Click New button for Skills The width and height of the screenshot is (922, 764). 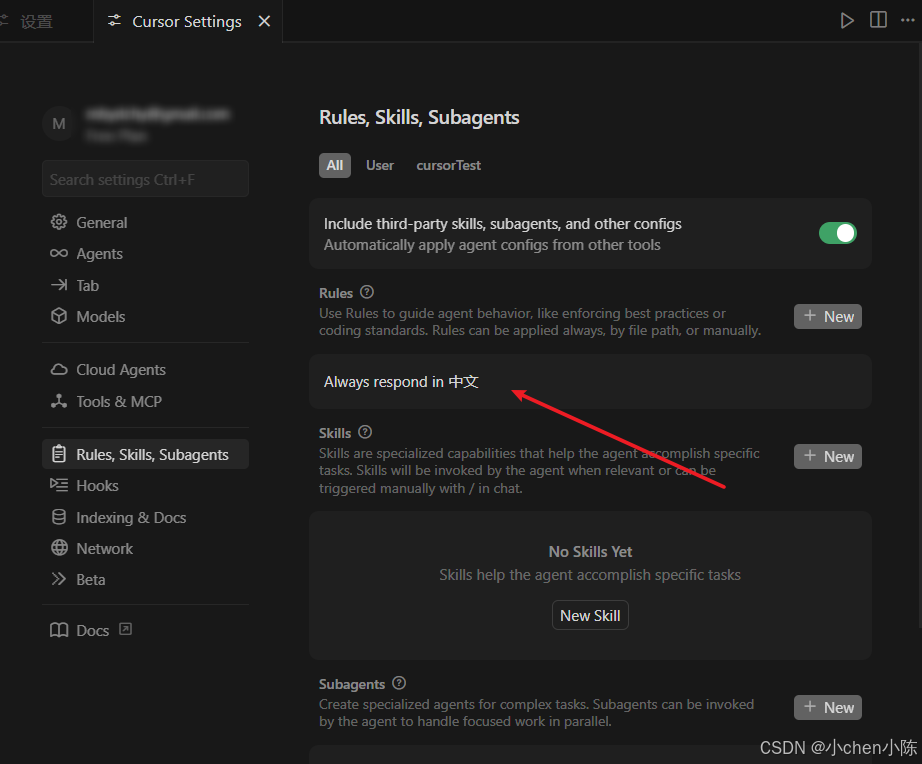pyautogui.click(x=828, y=456)
